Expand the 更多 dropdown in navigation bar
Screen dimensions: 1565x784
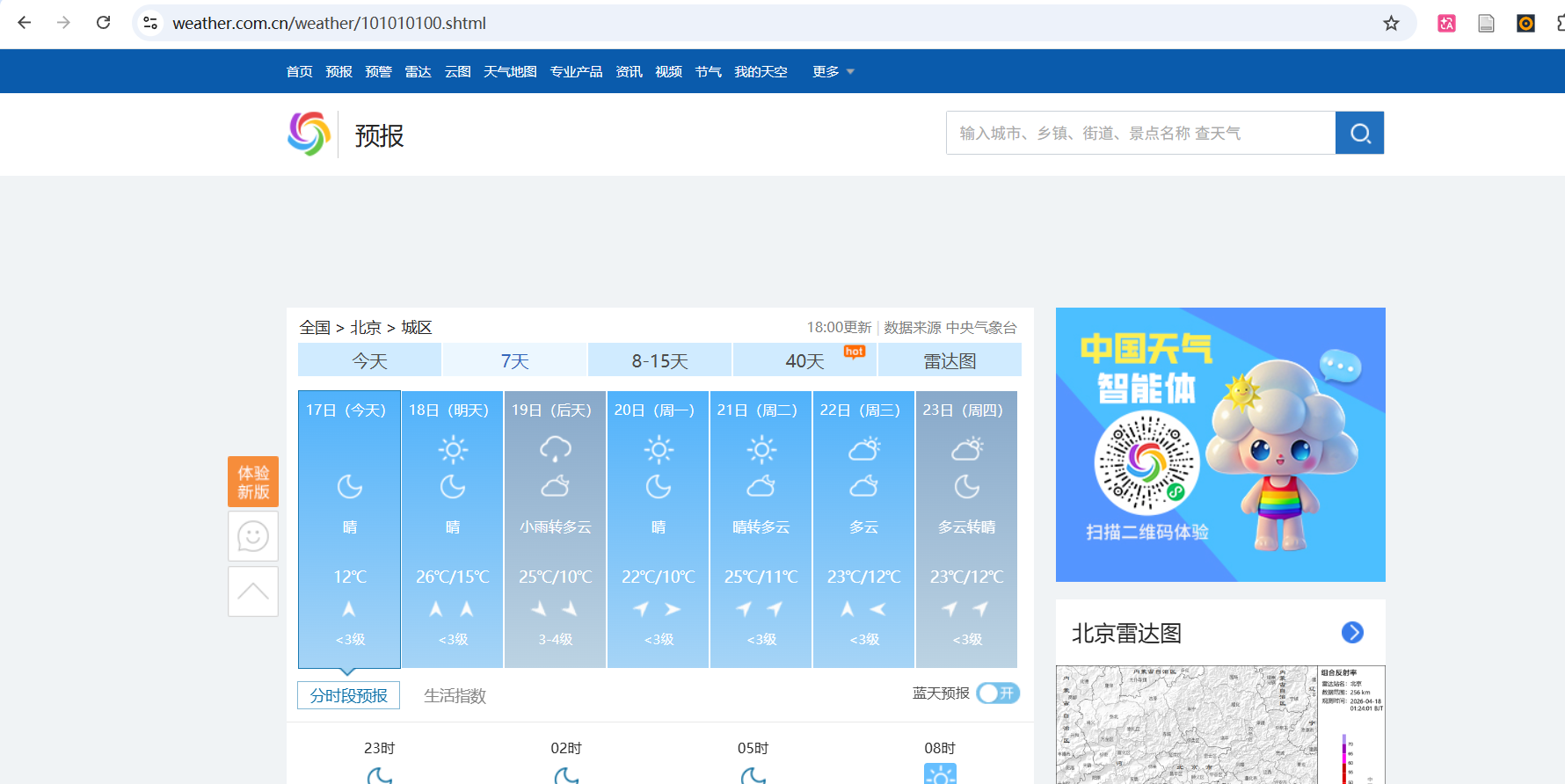(x=833, y=71)
